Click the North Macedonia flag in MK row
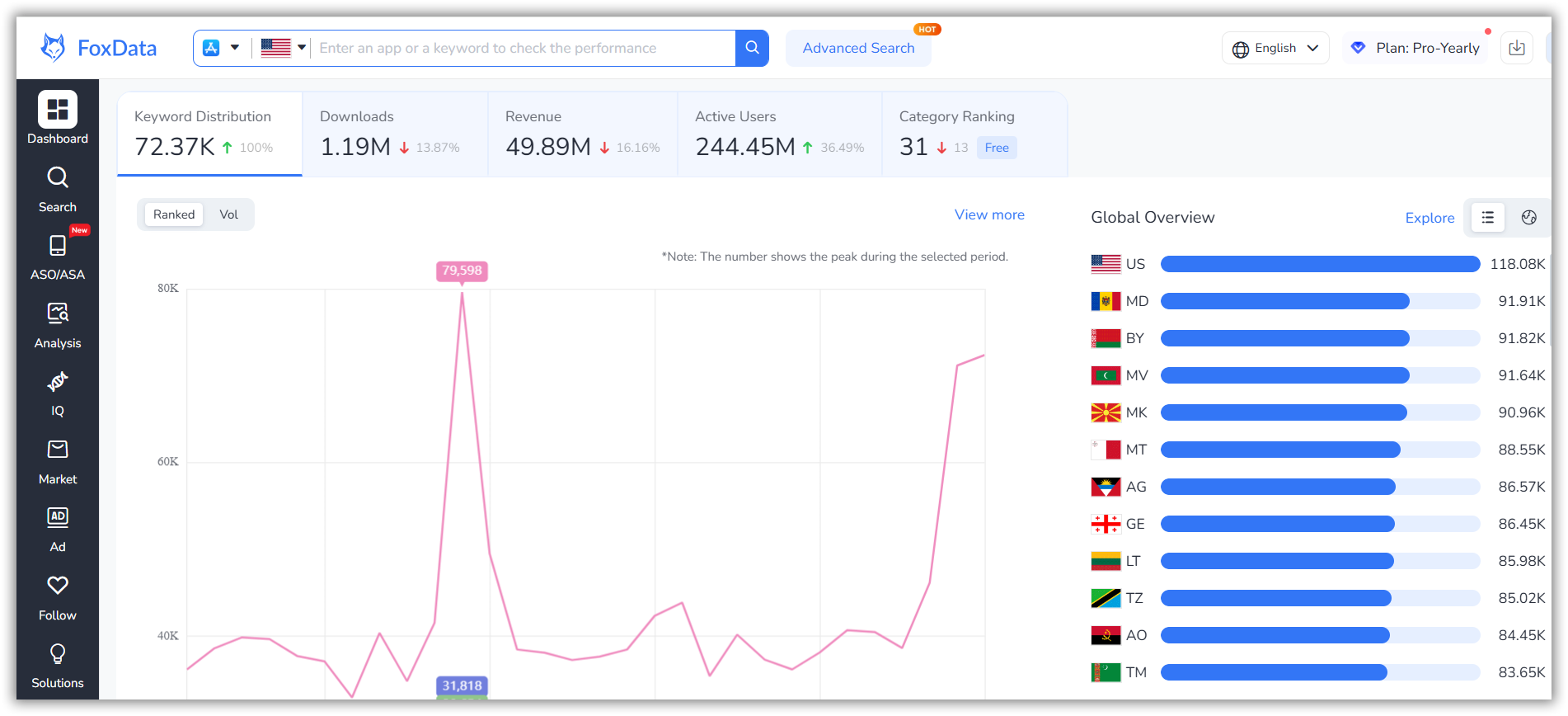This screenshot has height=716, width=1568. [1106, 412]
